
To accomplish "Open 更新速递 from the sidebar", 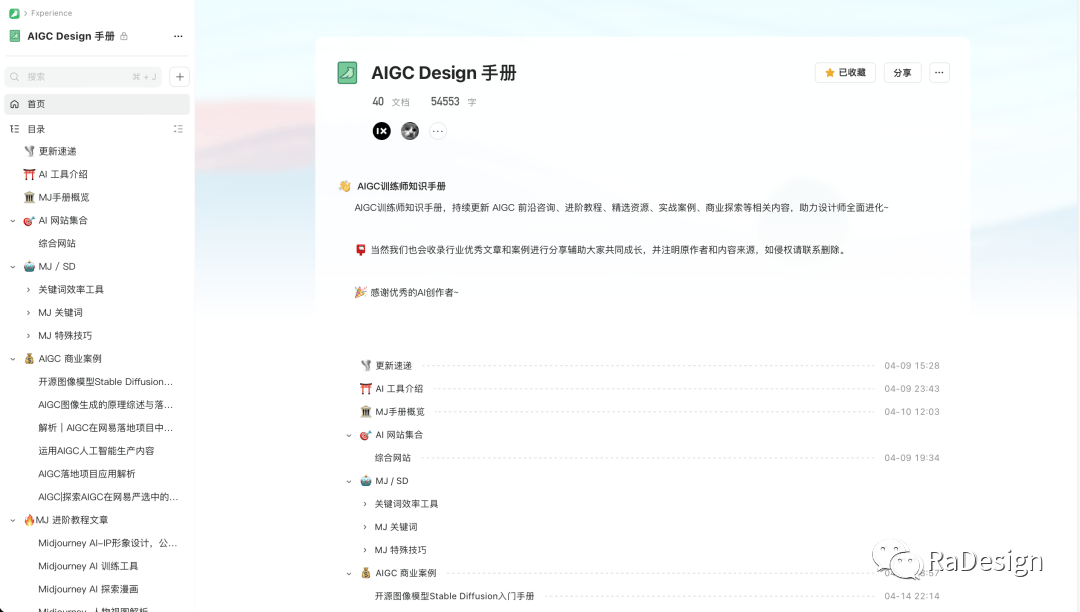I will pos(57,151).
